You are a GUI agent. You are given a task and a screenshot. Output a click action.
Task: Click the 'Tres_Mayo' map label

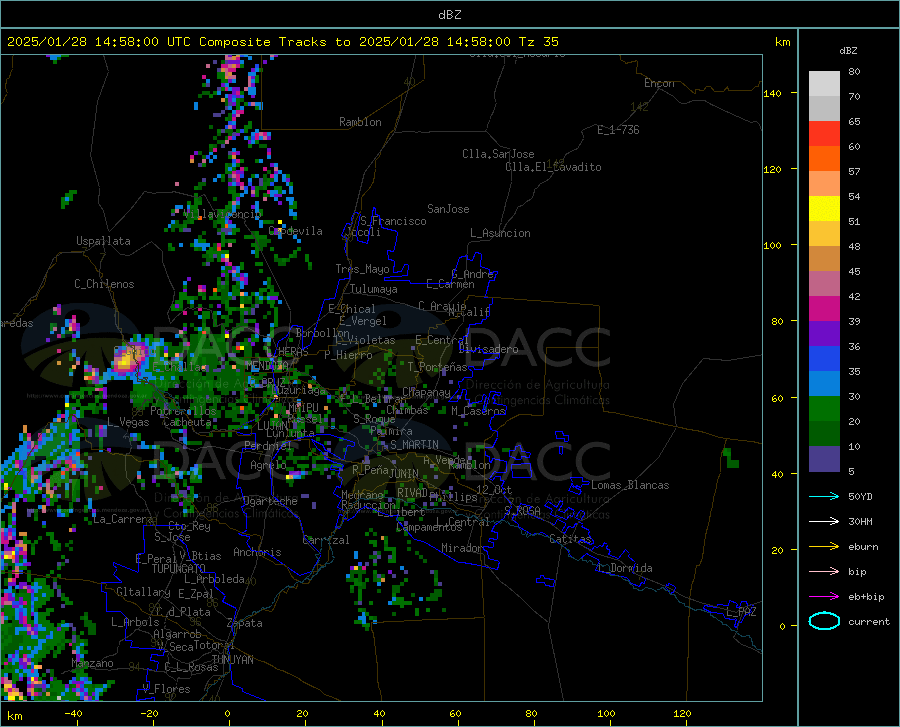pos(362,269)
